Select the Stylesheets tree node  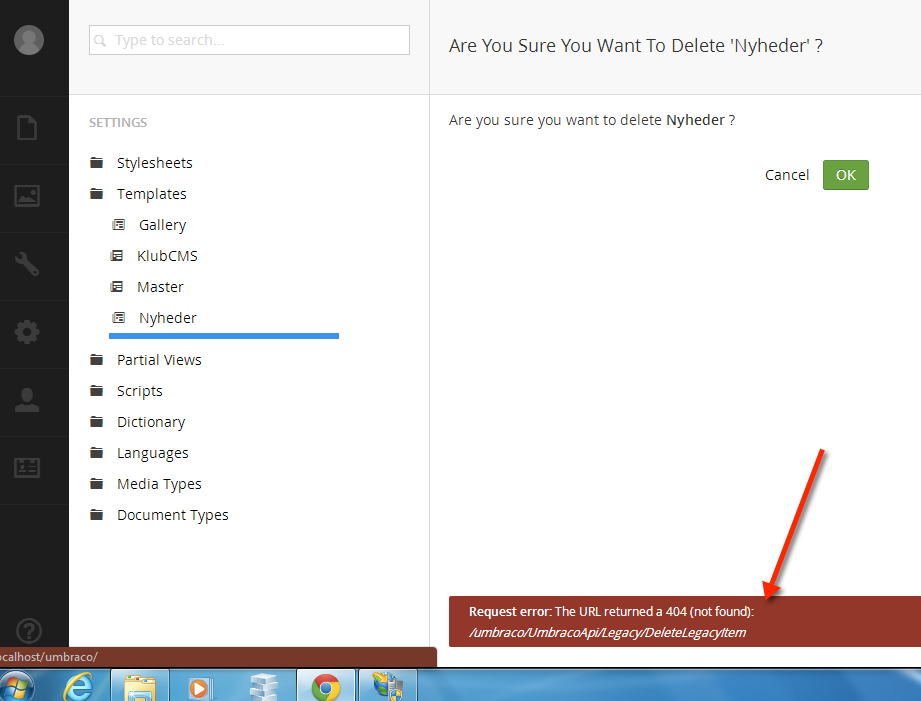pyautogui.click(x=154, y=163)
